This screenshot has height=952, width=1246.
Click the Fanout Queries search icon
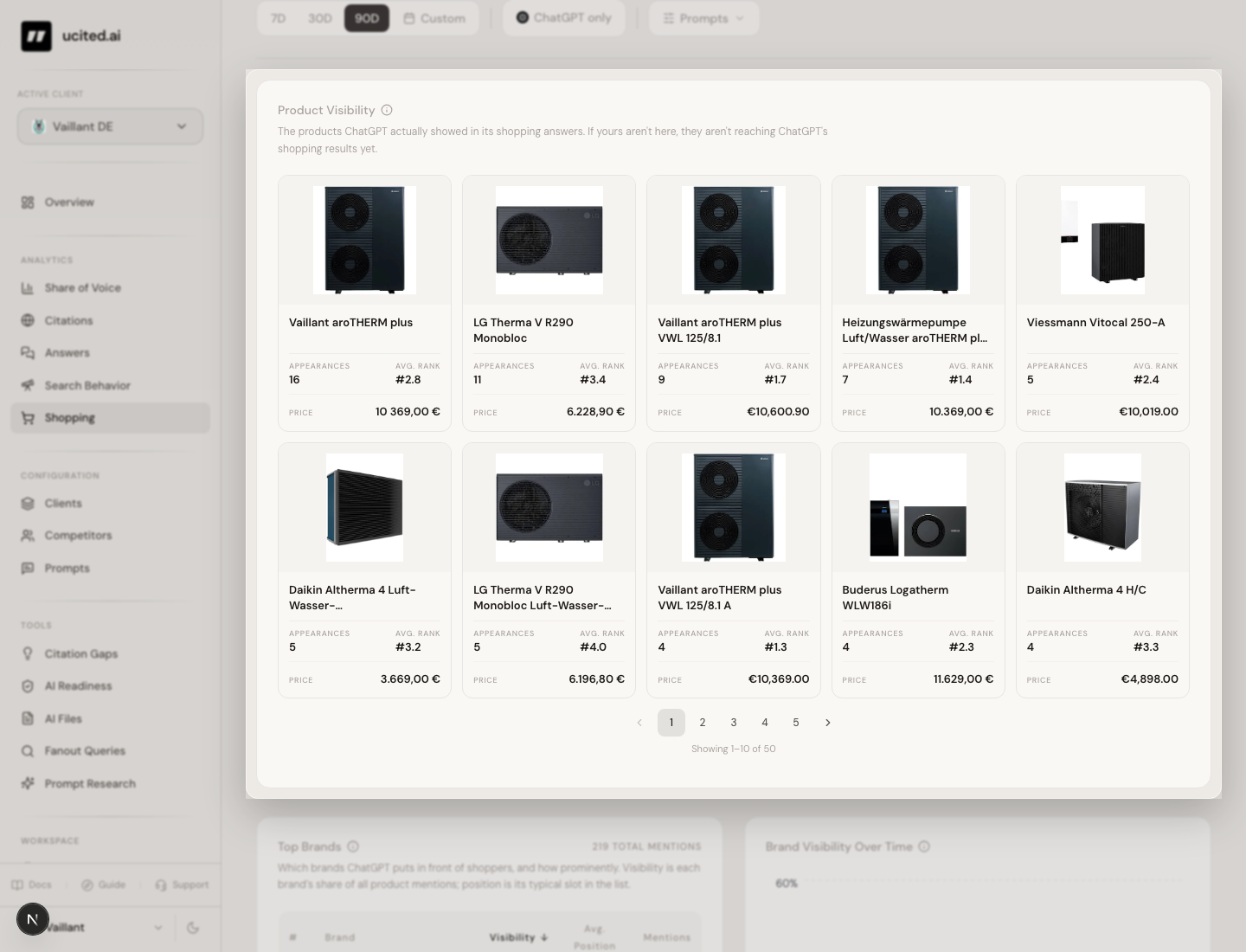click(28, 751)
